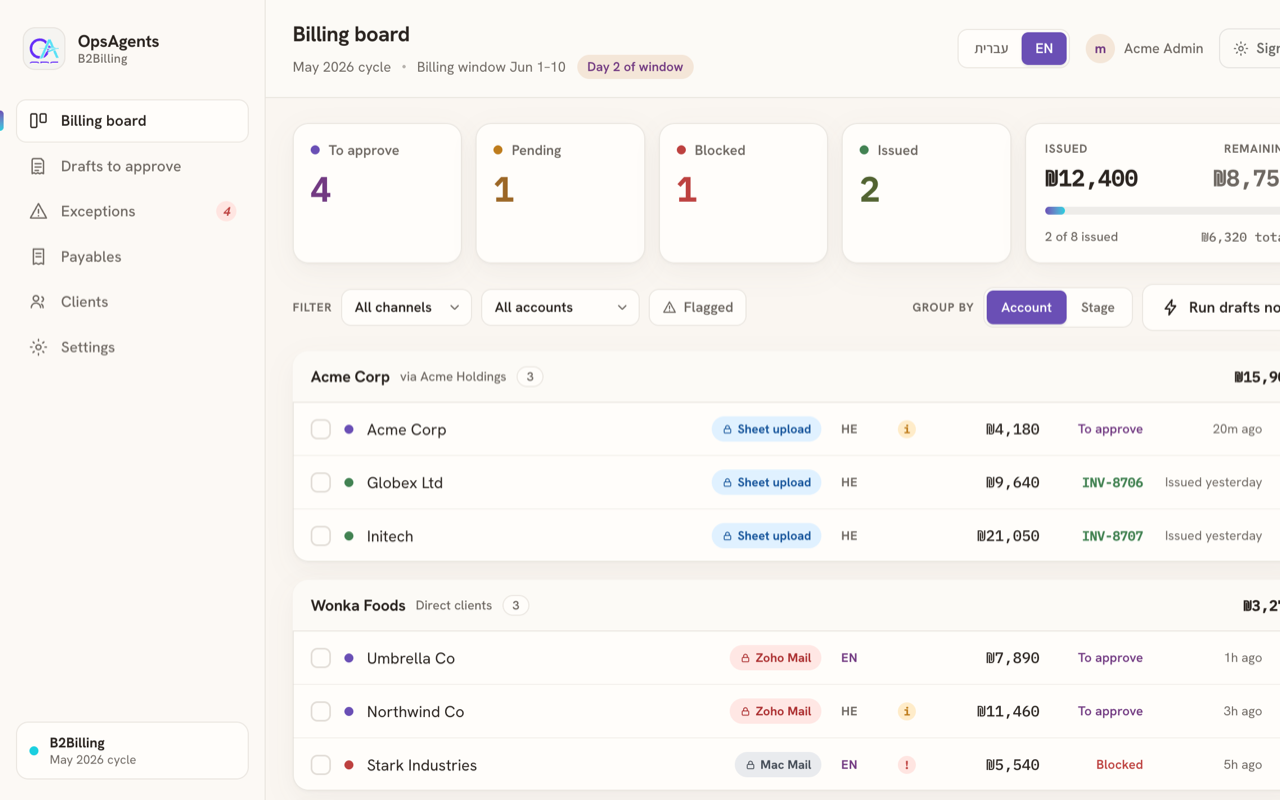The image size is (1280, 800).
Task: Click the Day 2 of window badge
Action: (x=635, y=67)
